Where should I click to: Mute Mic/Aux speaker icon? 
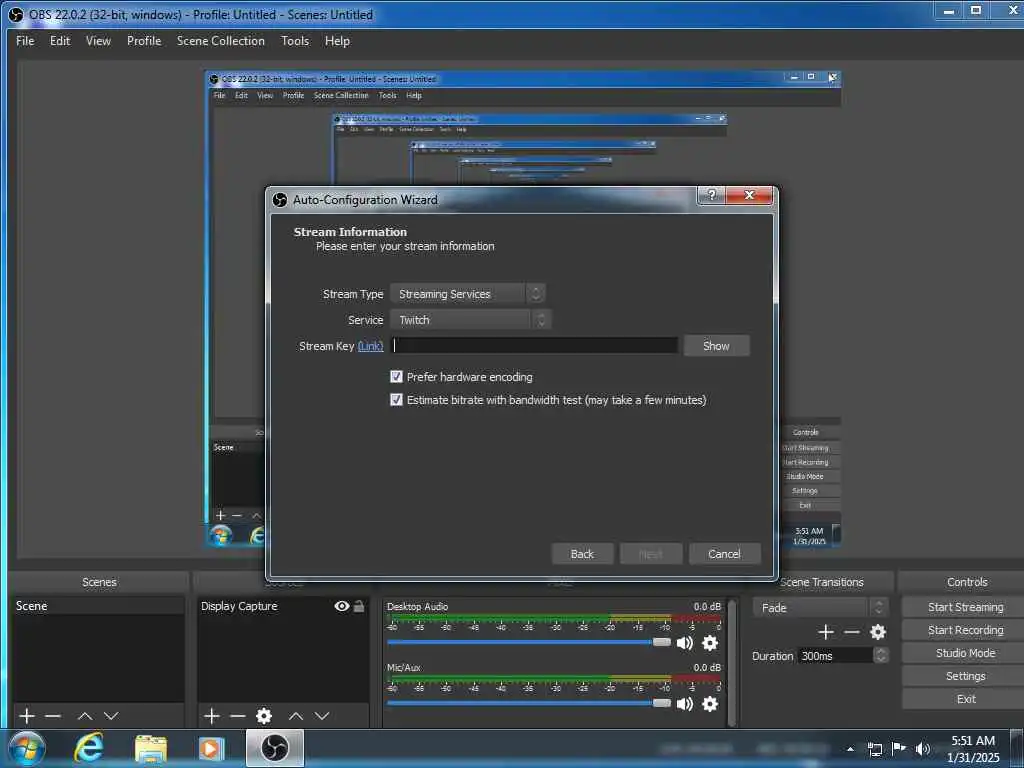684,703
